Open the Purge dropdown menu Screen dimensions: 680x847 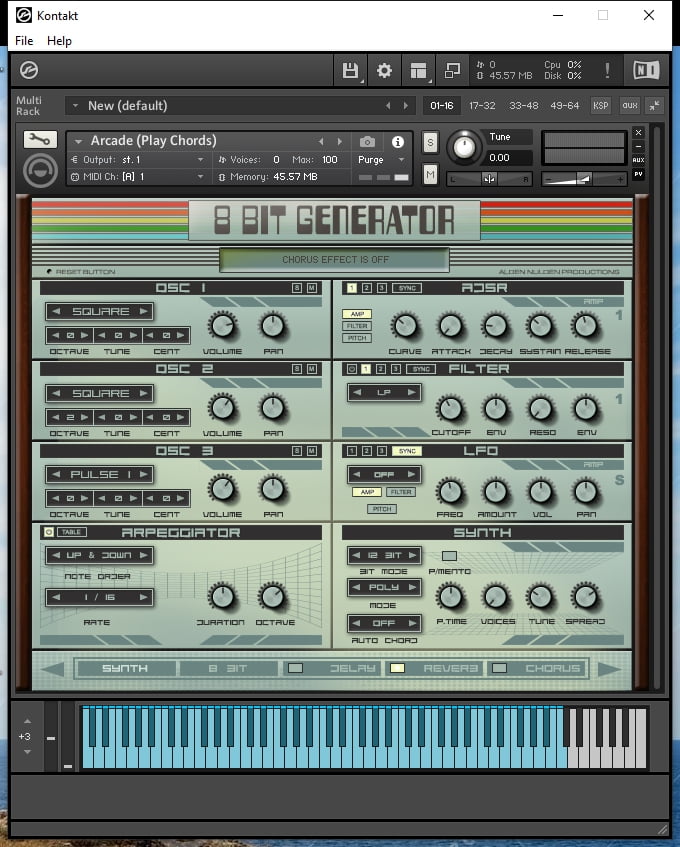[401, 160]
